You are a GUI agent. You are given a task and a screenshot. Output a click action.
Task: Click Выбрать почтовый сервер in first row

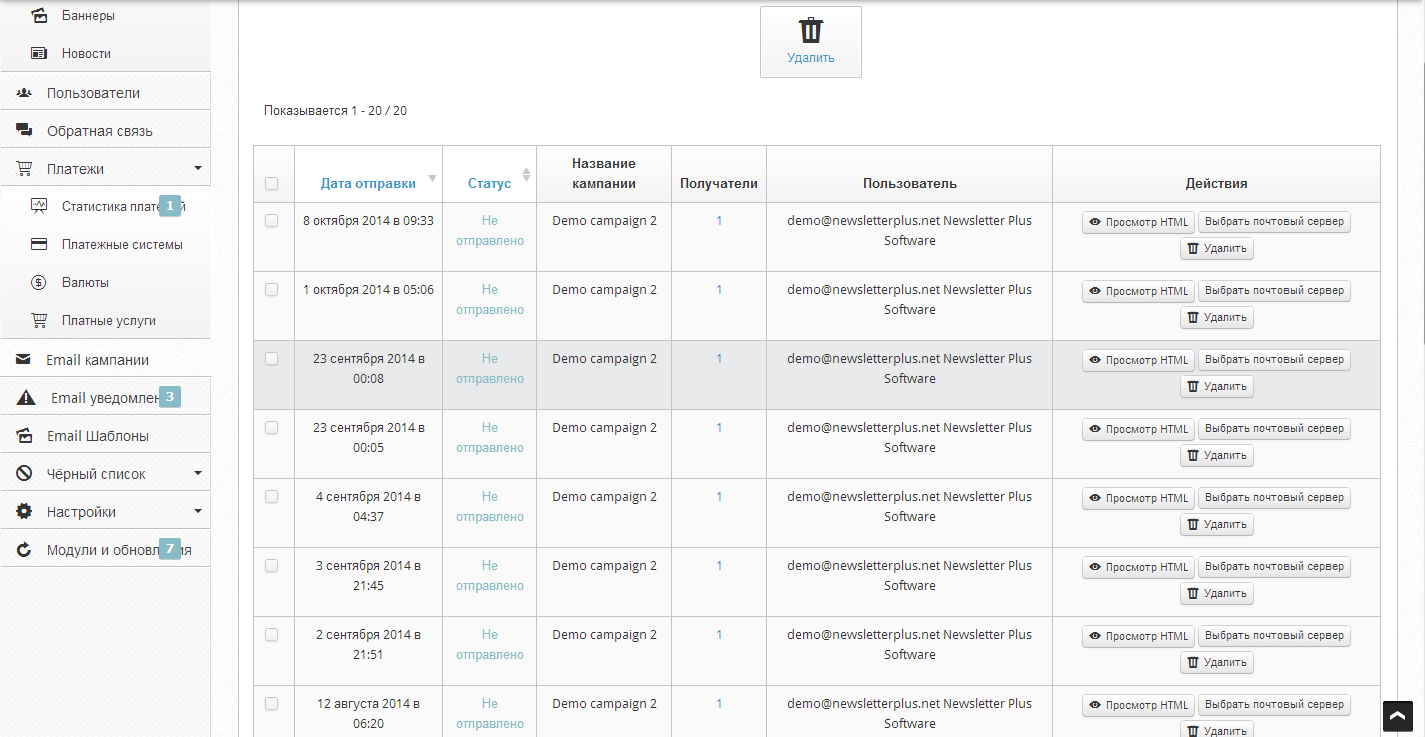1274,222
